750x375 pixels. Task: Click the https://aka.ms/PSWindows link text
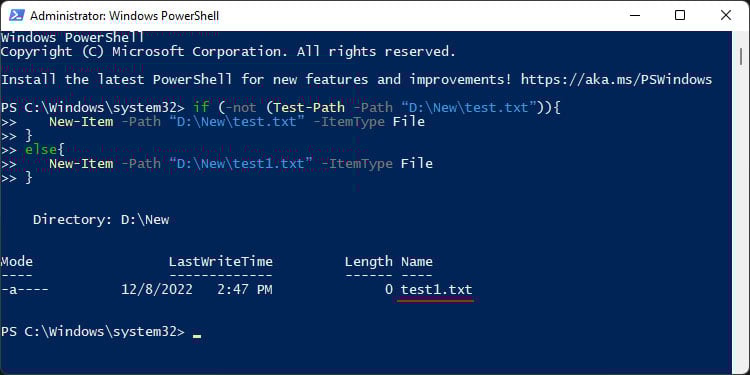pos(616,79)
